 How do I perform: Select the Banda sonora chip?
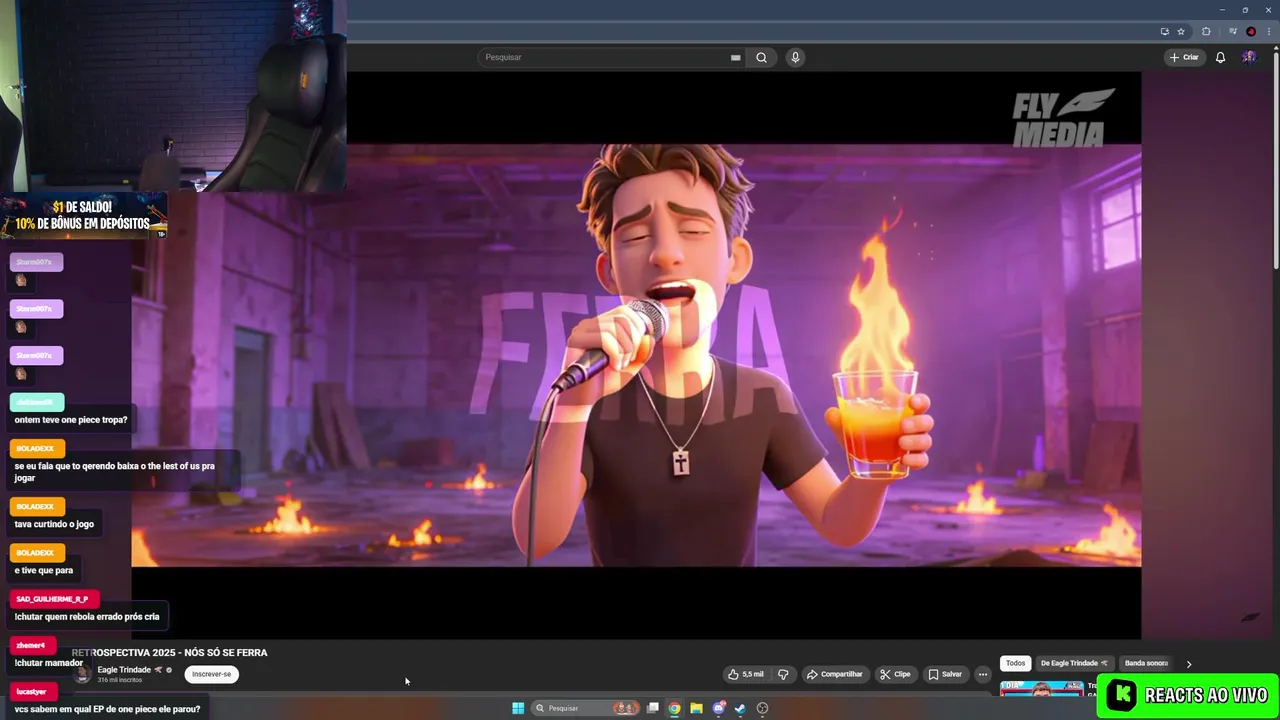(1146, 663)
